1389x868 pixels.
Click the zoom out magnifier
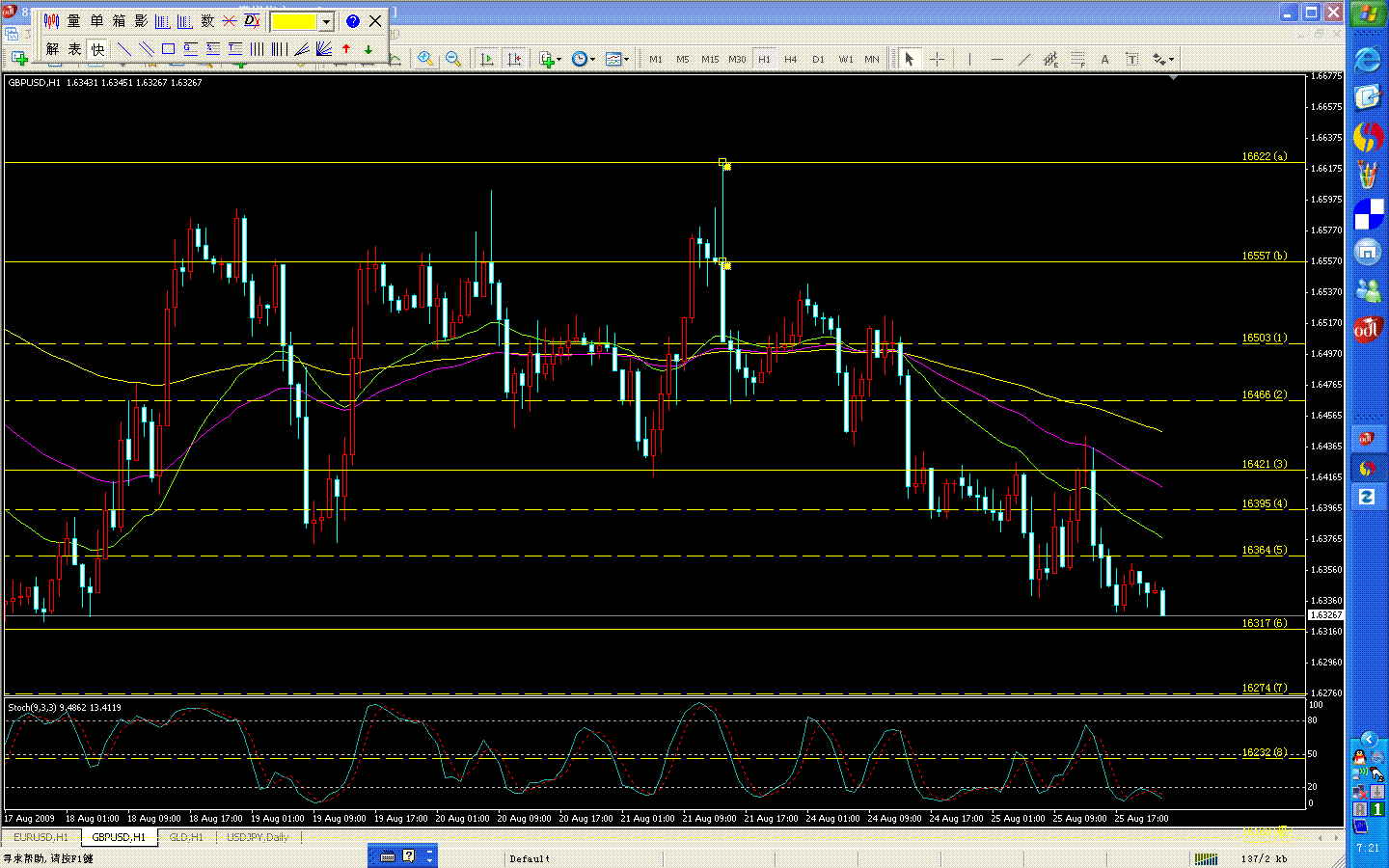point(453,59)
